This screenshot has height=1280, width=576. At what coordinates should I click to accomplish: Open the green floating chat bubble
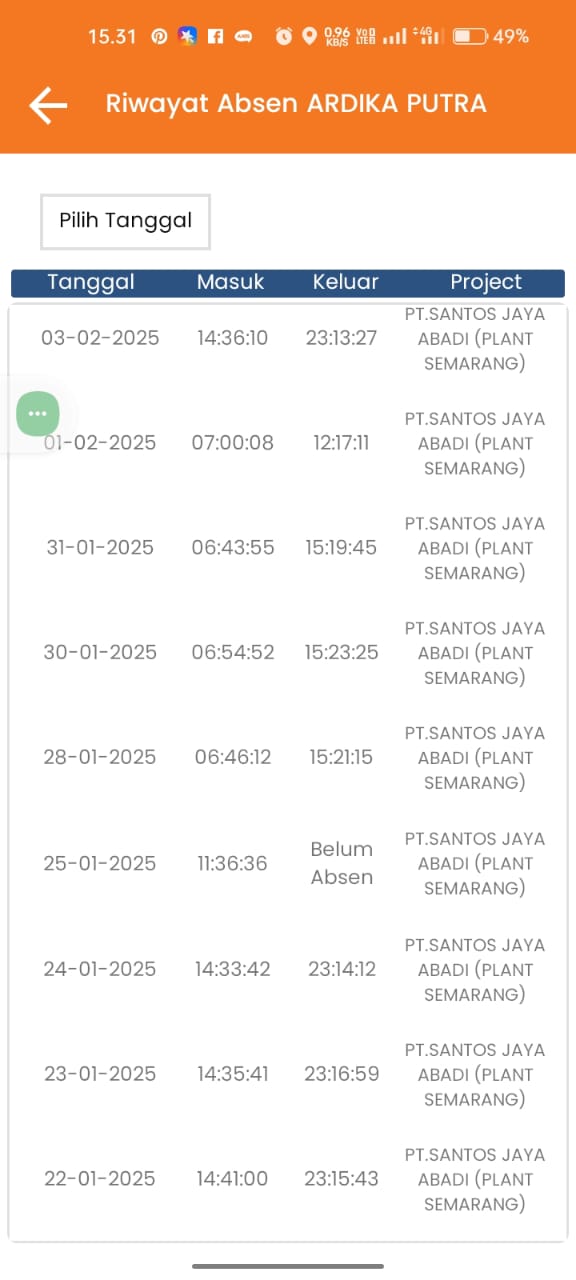(x=38, y=413)
